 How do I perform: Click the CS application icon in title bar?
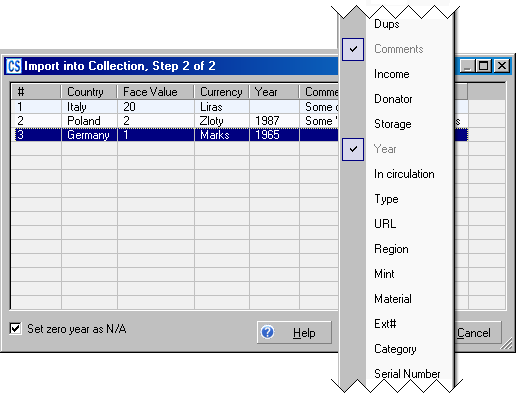14,66
